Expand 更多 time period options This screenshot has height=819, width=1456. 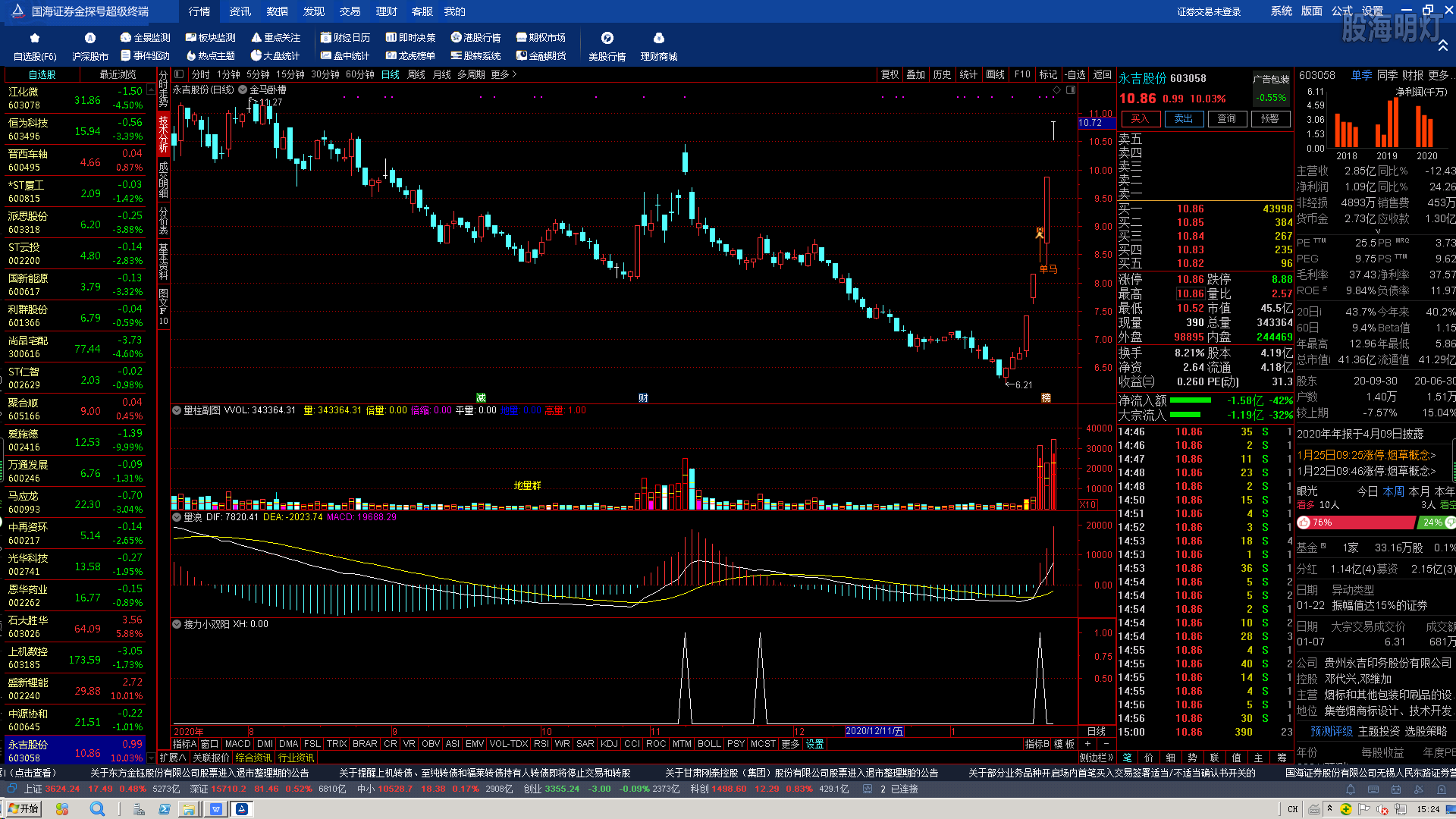click(x=504, y=74)
